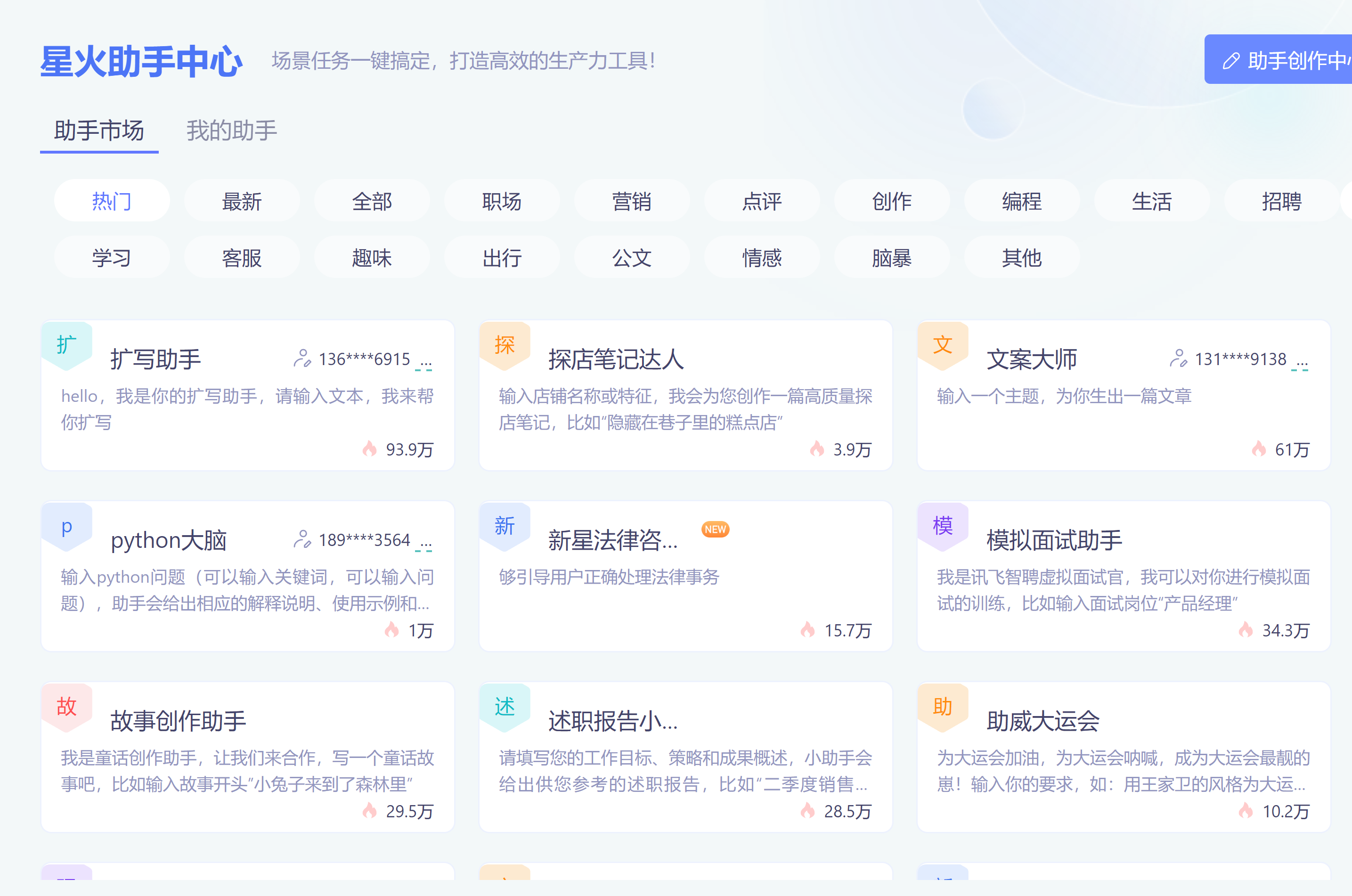Switch to the 助手市场 tab
The height and width of the screenshot is (896, 1352).
pos(99,131)
